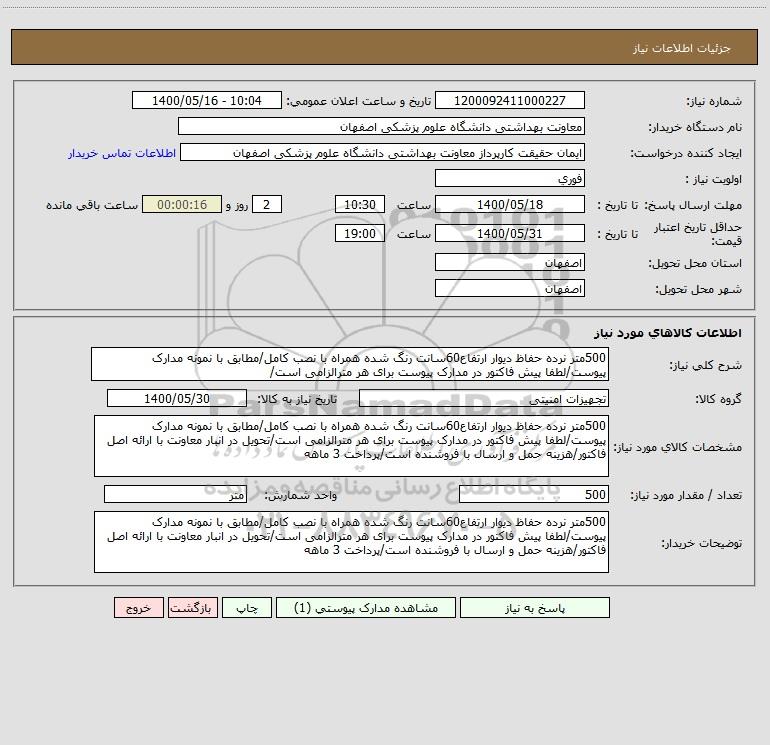Click the تعداد / مقدار مورد نیاز label

tap(686, 496)
